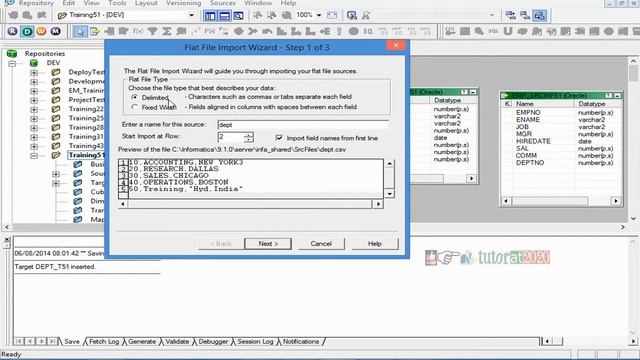Switch to Designer via D icon

click(x=27, y=31)
